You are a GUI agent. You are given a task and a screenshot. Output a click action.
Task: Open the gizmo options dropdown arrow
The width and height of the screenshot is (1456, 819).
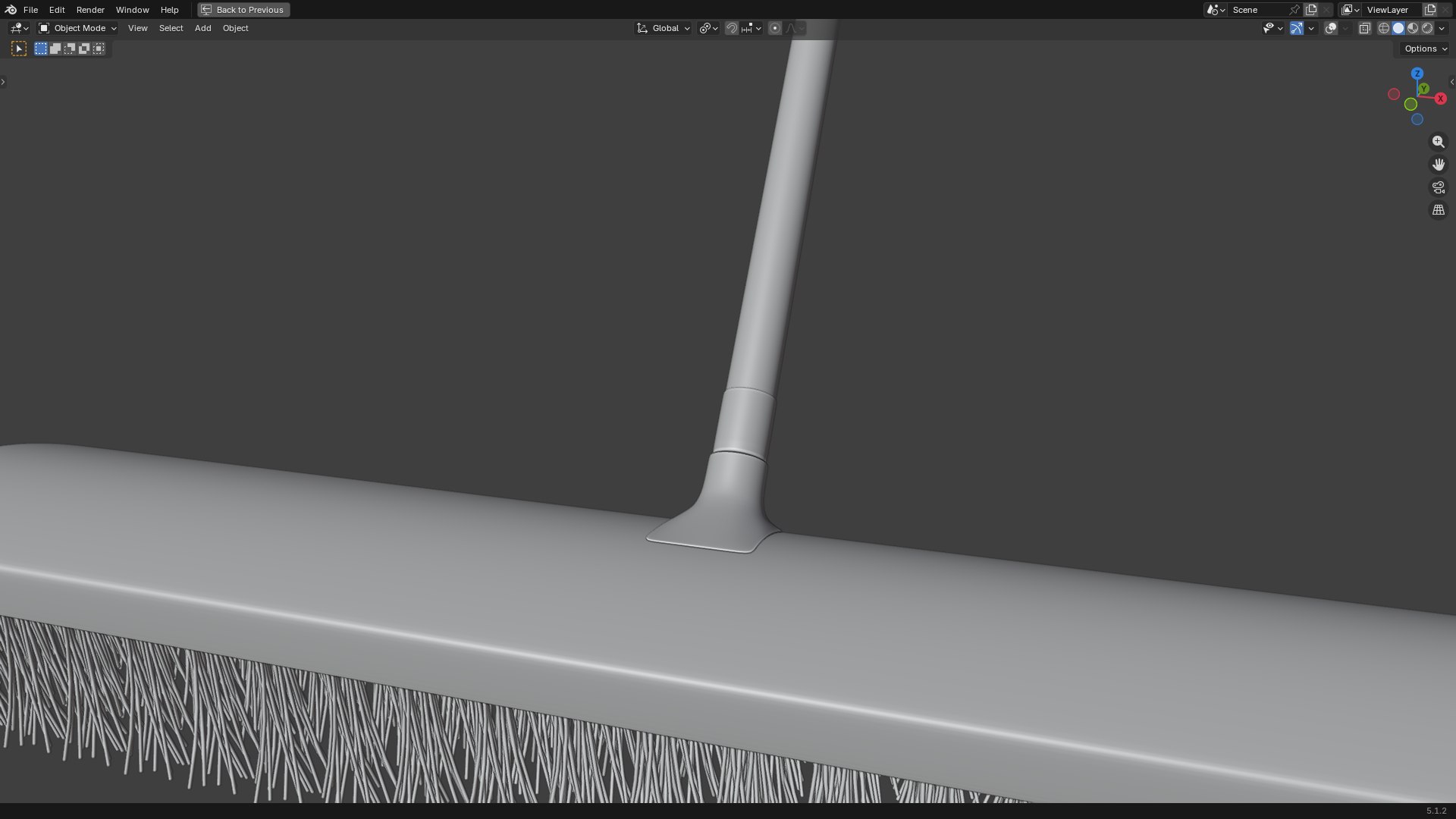click(x=1311, y=28)
